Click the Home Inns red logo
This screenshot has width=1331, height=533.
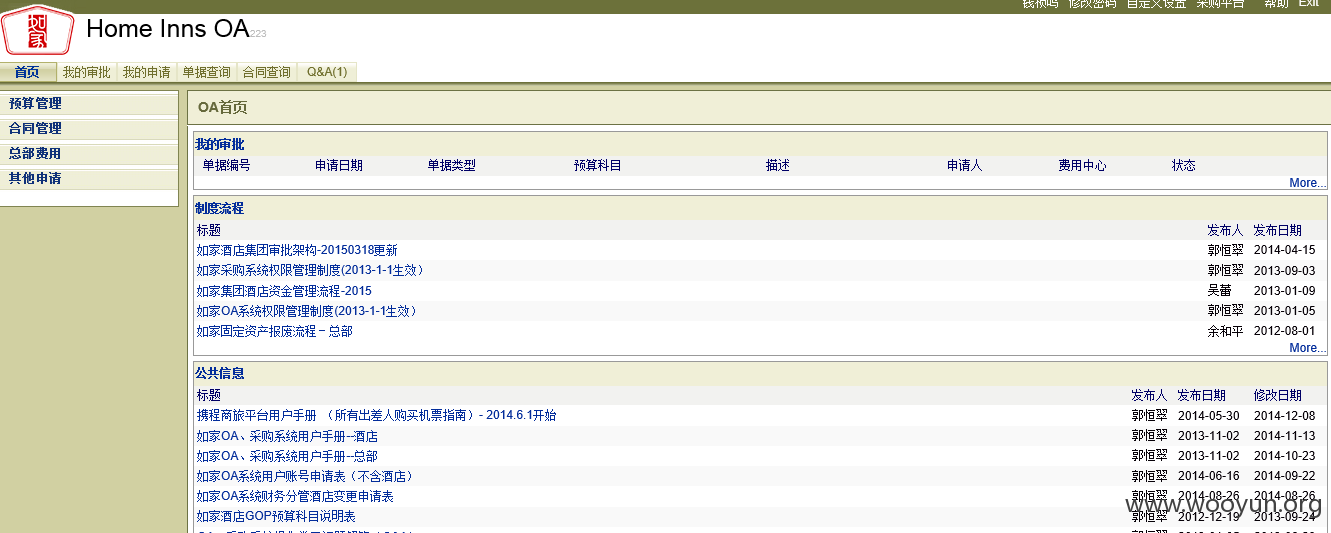[38, 31]
